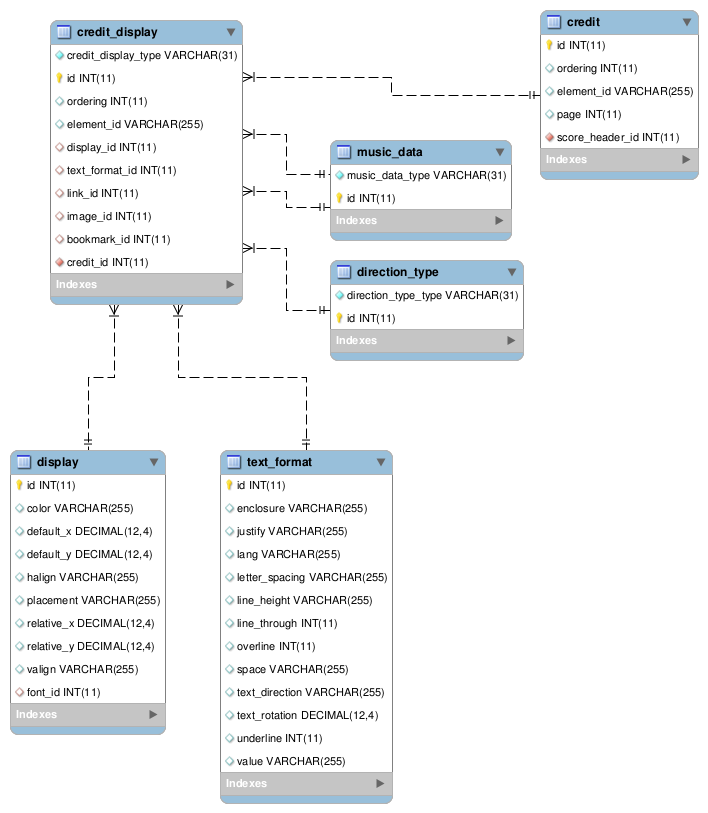Click the text_format table icon
This screenshot has width=708, height=813.
coord(234,462)
